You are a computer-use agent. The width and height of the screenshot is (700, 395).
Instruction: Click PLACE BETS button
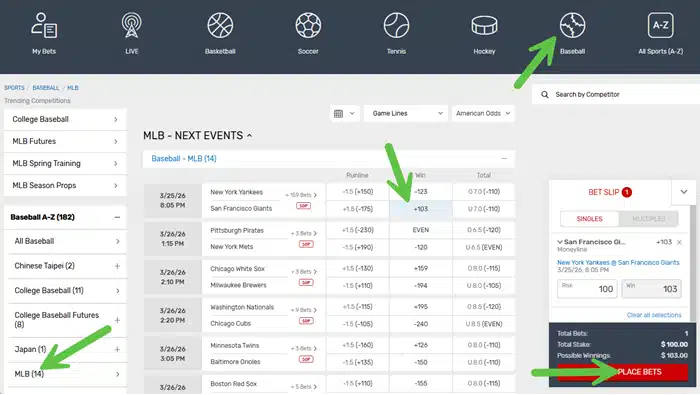pos(622,372)
